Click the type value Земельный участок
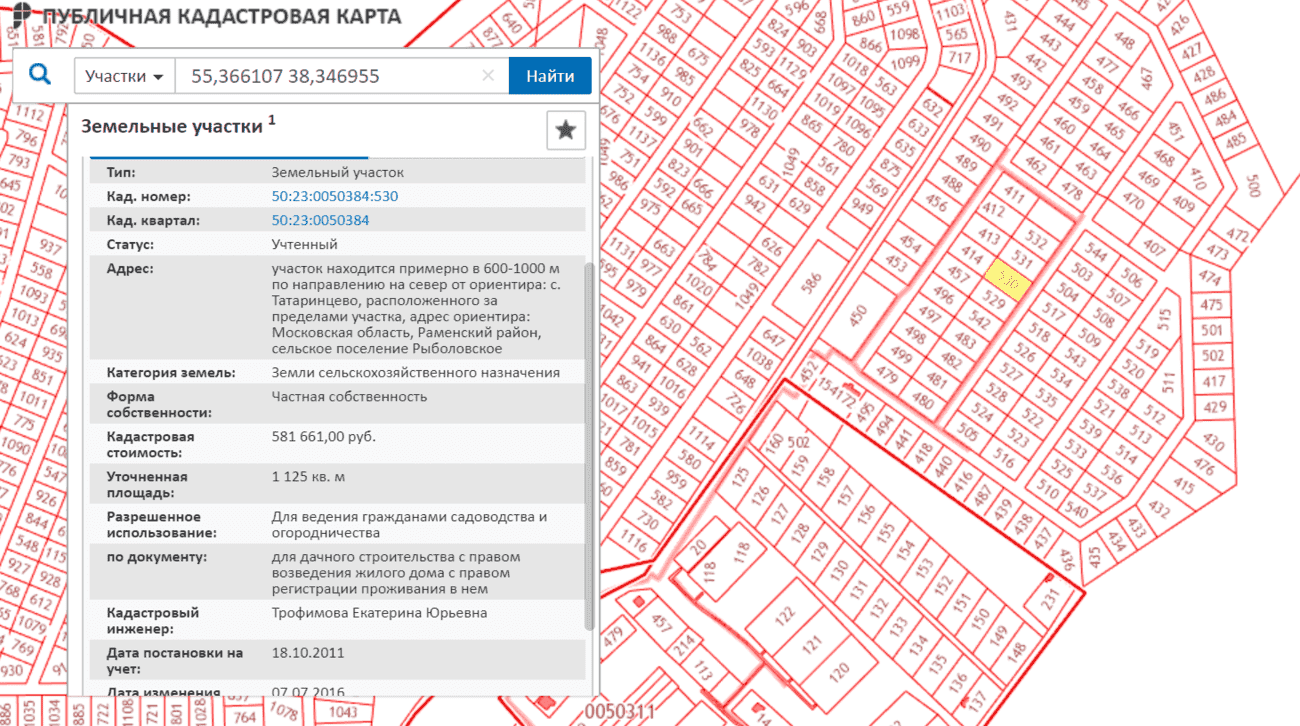The width and height of the screenshot is (1300, 726). click(338, 172)
